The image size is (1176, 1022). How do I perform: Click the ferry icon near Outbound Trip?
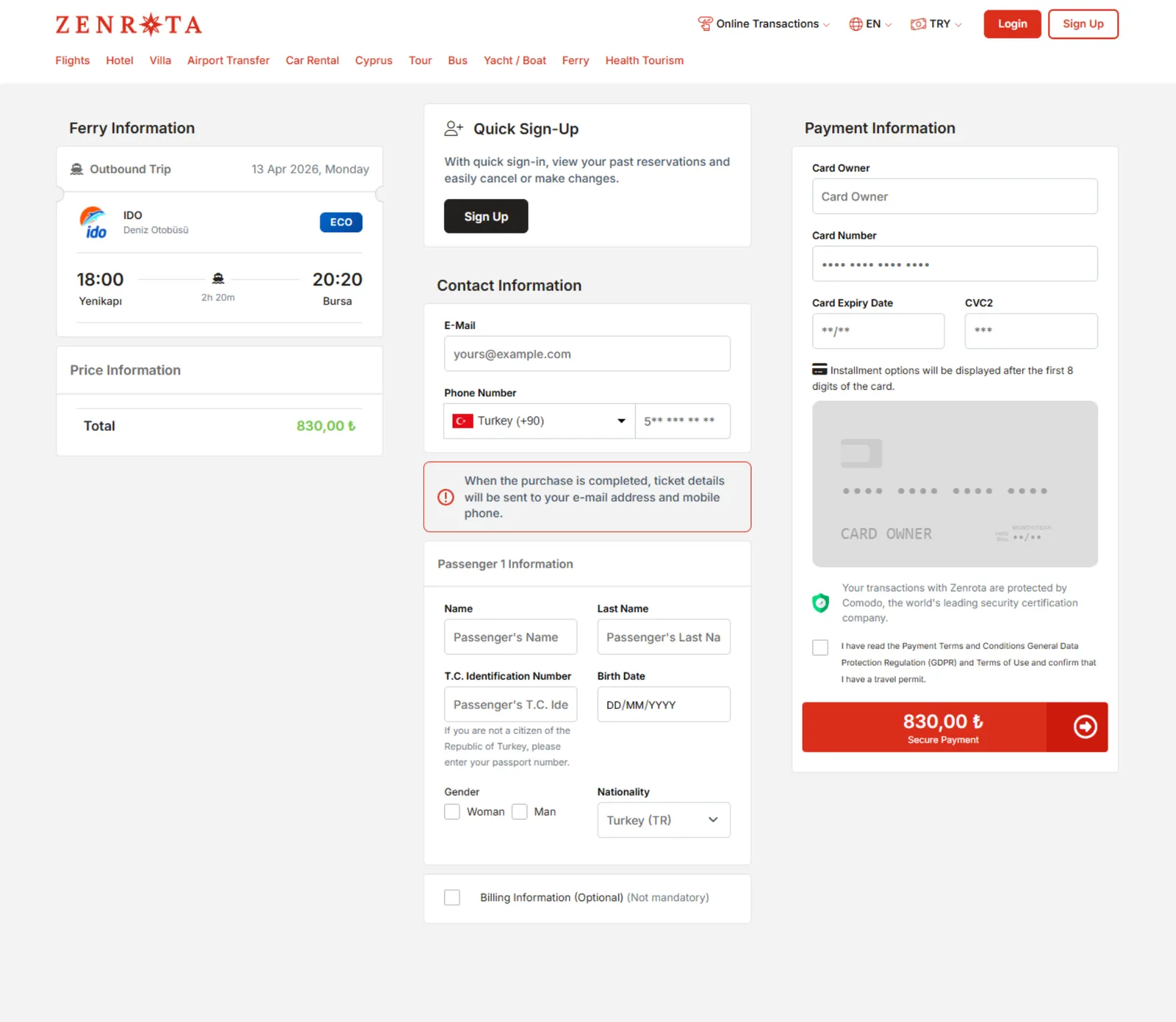[76, 169]
